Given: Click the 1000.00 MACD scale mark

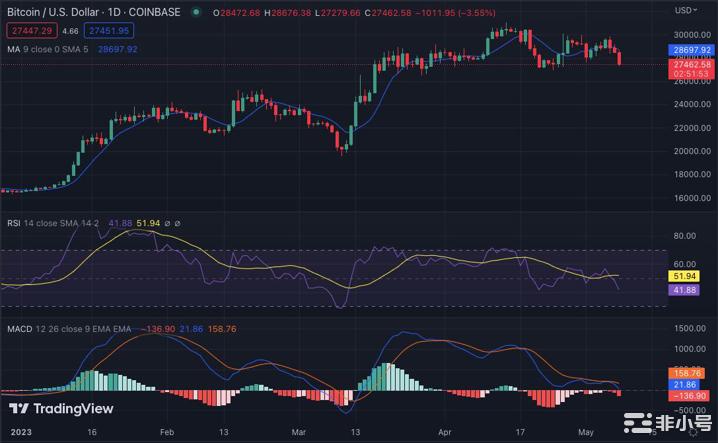Looking at the screenshot, I should [690, 349].
